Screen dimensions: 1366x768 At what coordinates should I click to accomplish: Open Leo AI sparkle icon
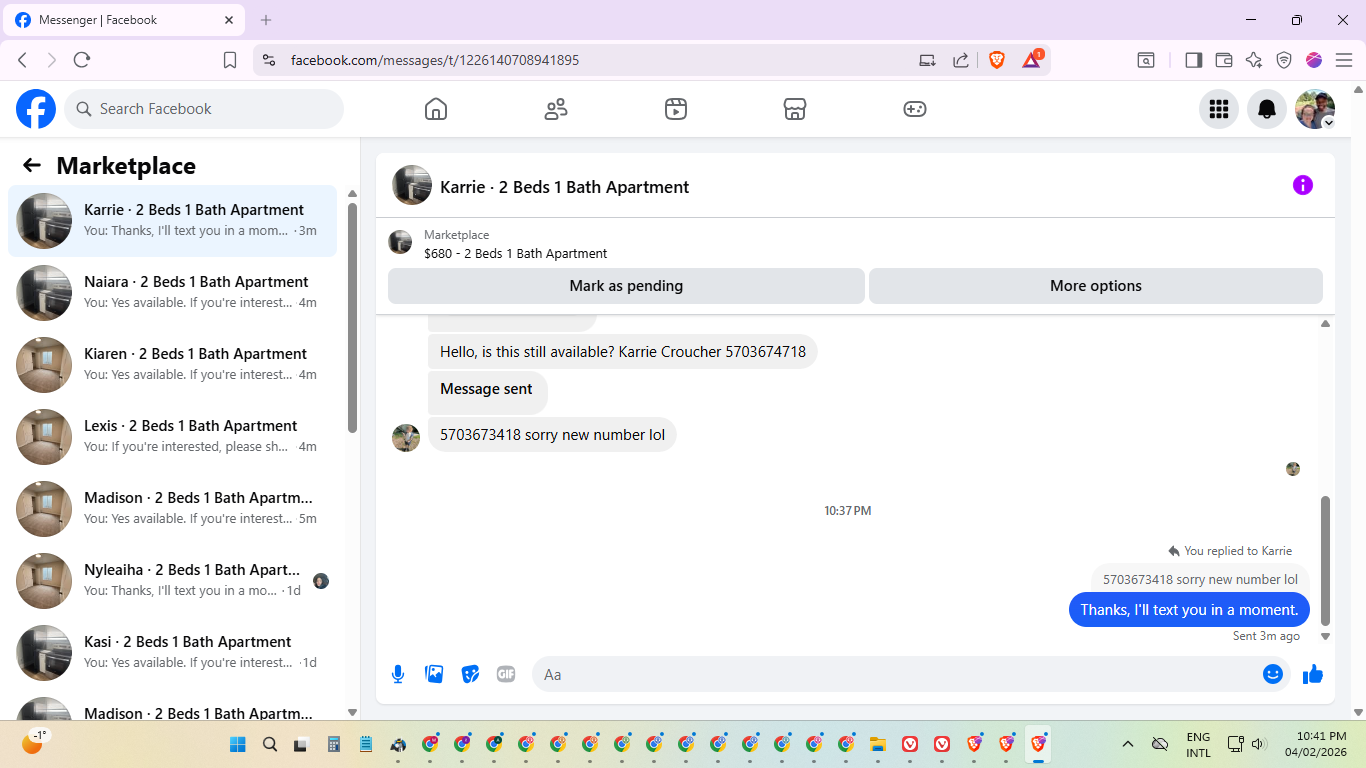tap(1254, 60)
